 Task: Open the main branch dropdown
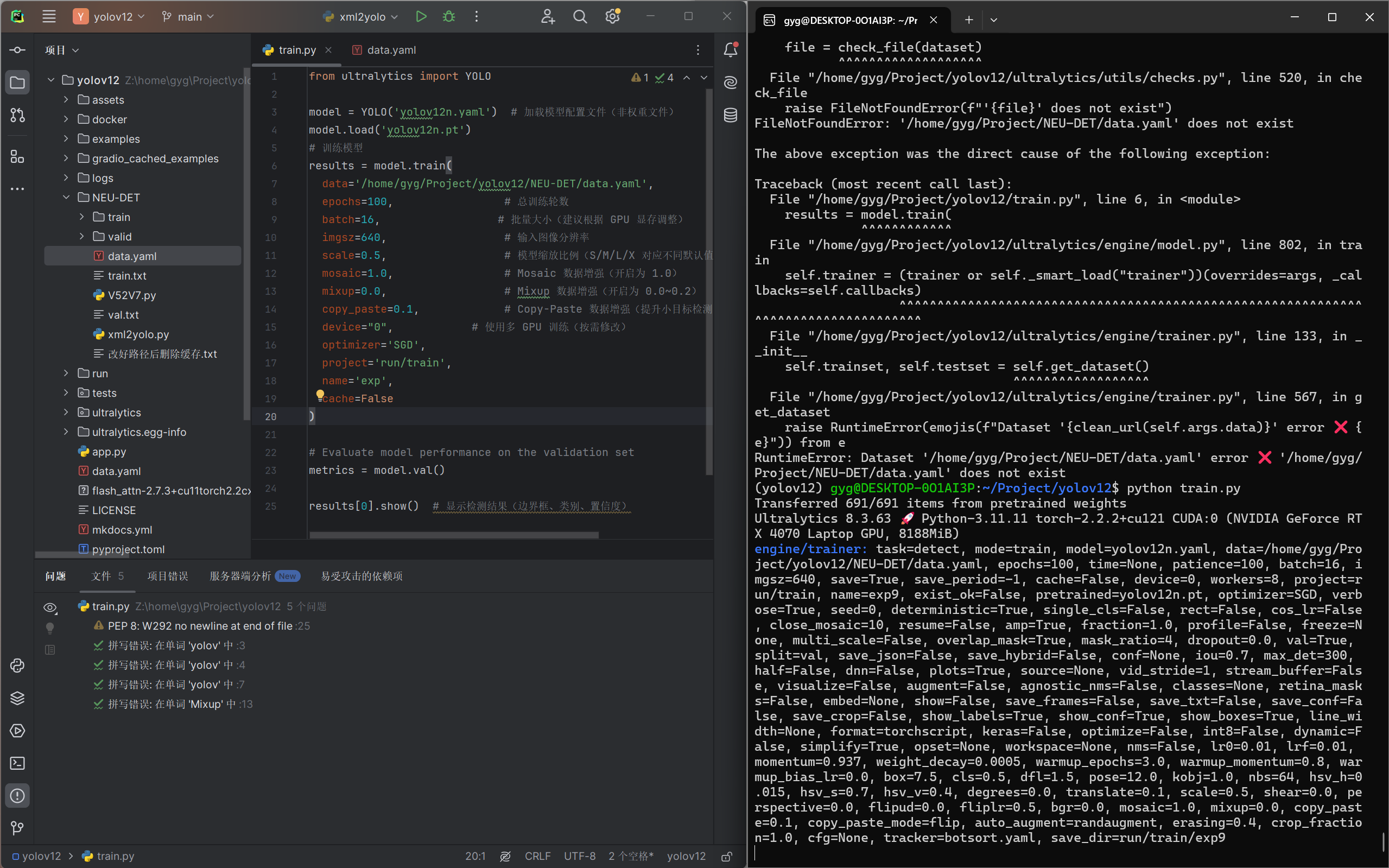coord(188,17)
